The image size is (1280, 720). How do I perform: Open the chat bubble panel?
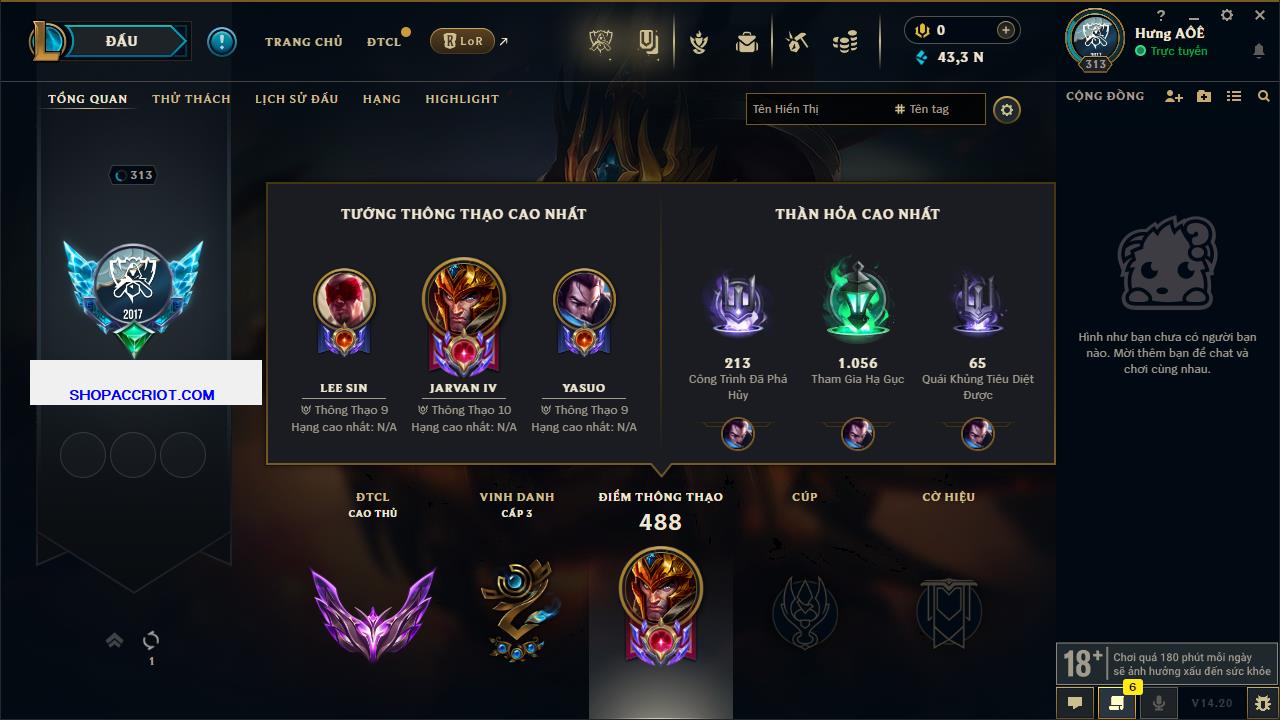[1075, 703]
